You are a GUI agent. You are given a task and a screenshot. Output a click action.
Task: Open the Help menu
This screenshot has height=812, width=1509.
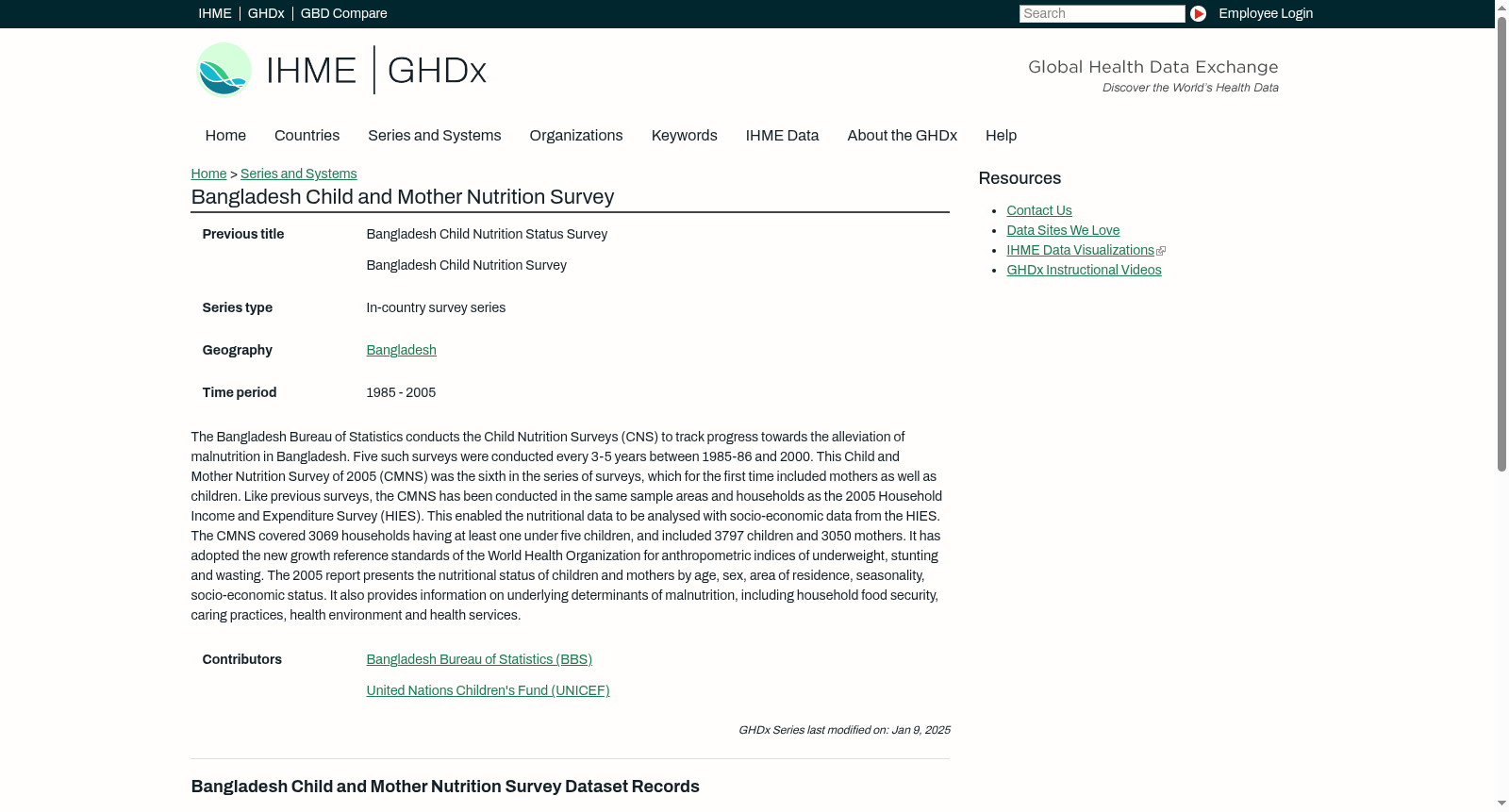(x=1001, y=136)
